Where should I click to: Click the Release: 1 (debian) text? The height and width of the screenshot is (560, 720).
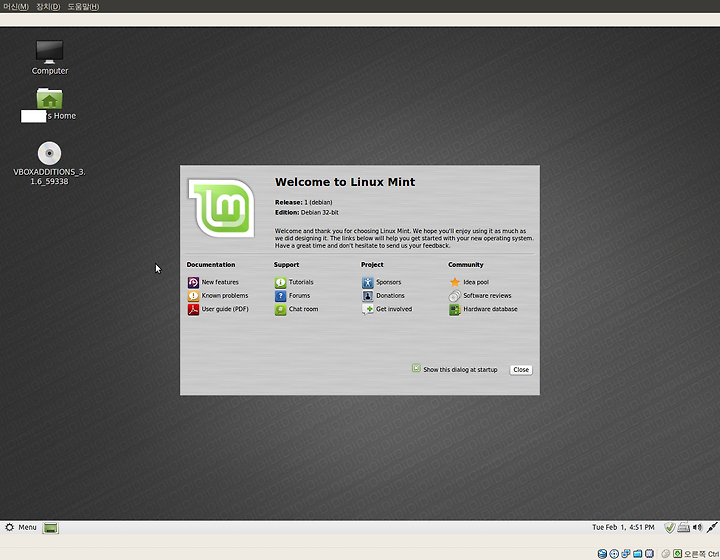[304, 202]
